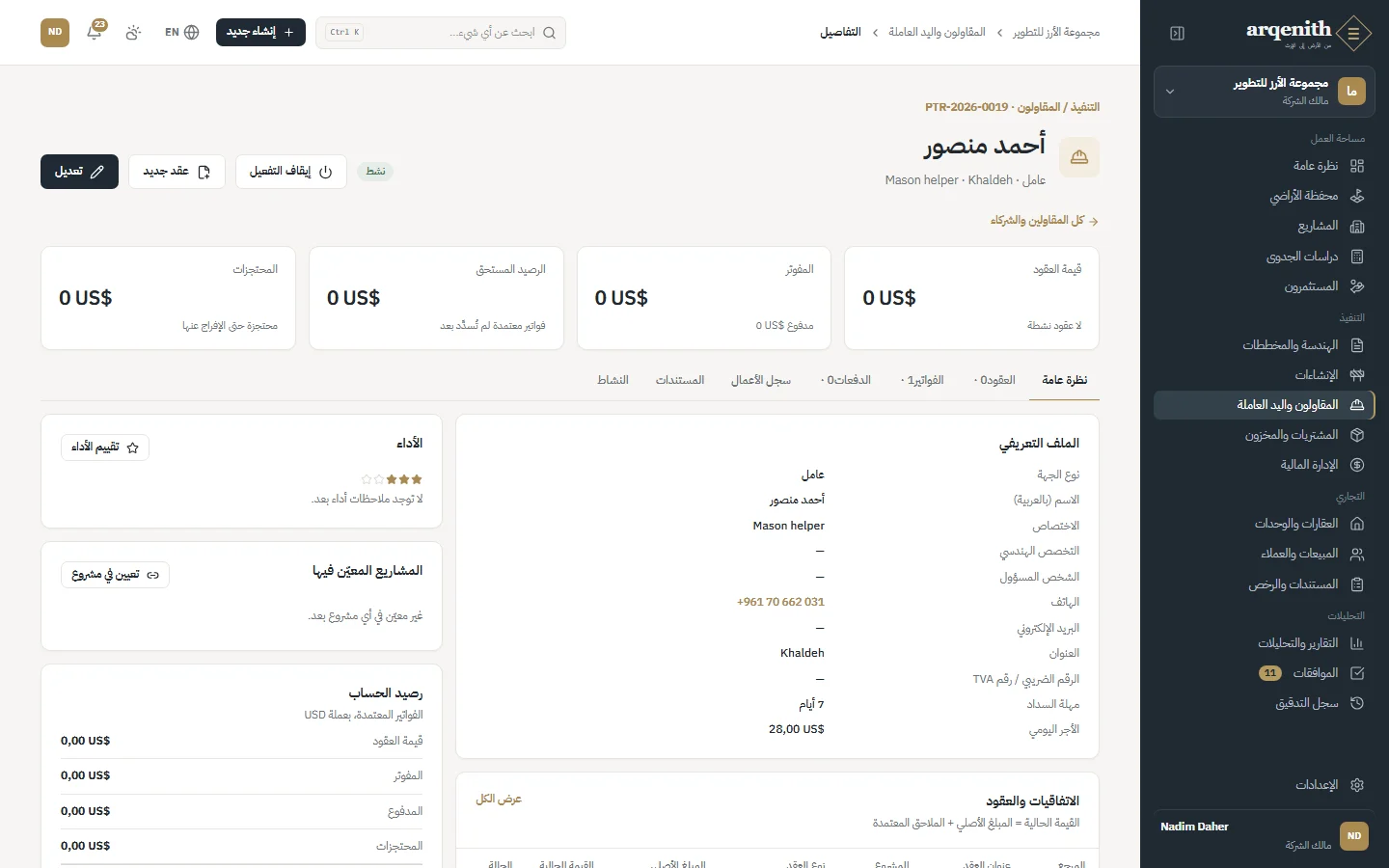This screenshot has width=1389, height=868.
Task: Open نظرة عامة in sidebar
Action: pos(1265,166)
